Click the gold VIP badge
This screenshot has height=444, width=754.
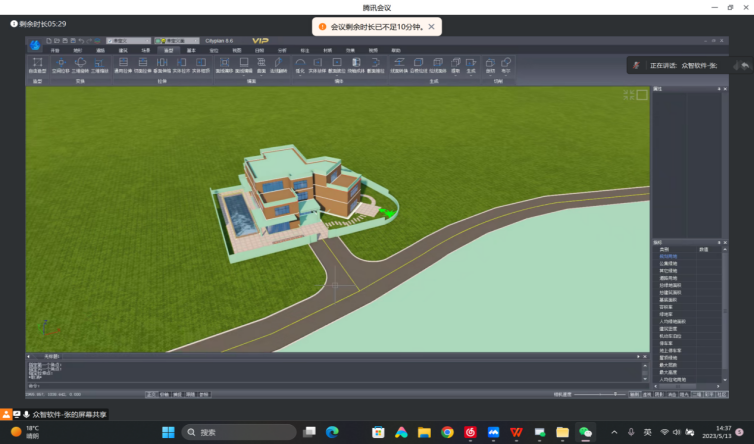[x=261, y=41]
